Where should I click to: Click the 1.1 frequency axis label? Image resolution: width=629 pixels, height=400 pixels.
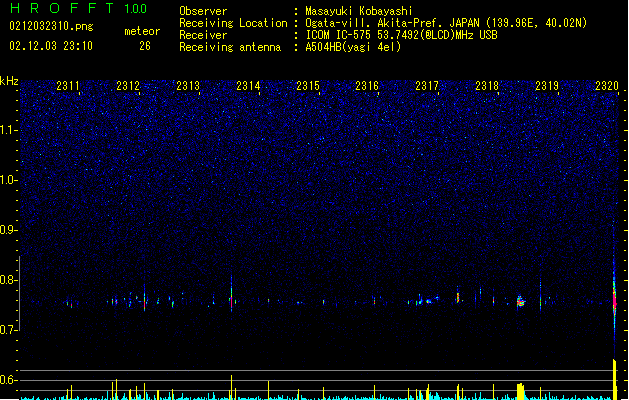(9, 130)
